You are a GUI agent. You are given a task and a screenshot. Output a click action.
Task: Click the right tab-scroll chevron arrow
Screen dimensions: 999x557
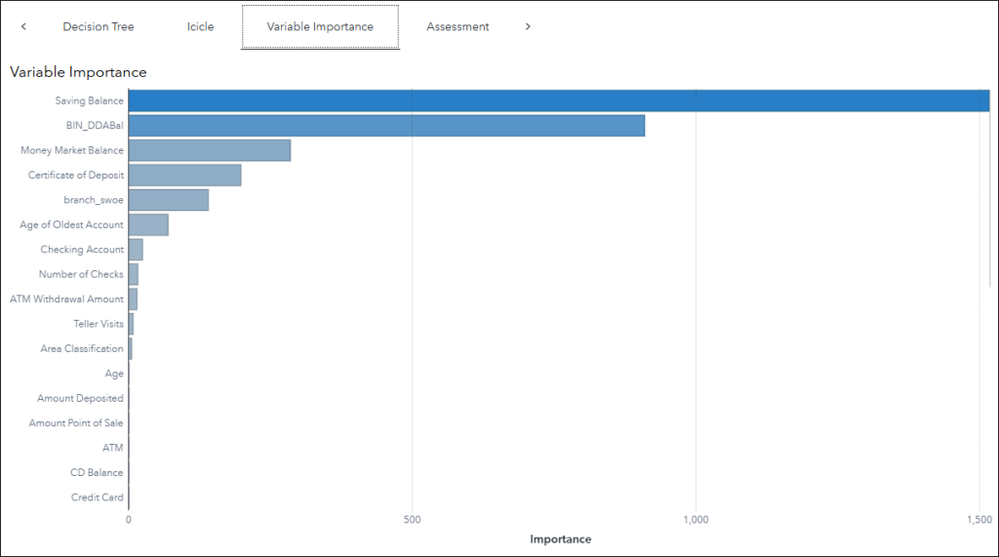point(528,27)
